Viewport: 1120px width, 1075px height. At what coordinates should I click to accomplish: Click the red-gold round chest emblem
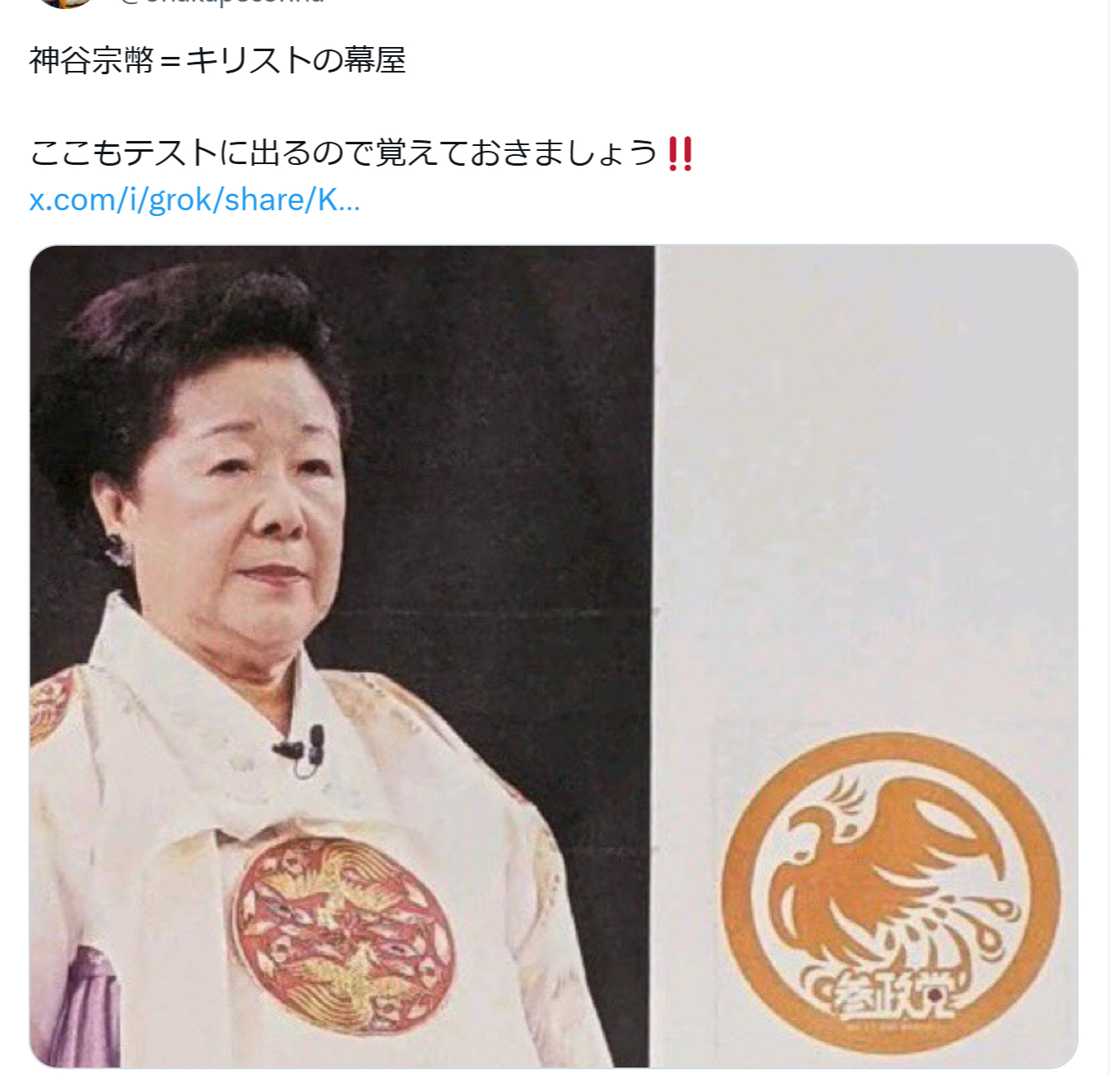click(342, 933)
